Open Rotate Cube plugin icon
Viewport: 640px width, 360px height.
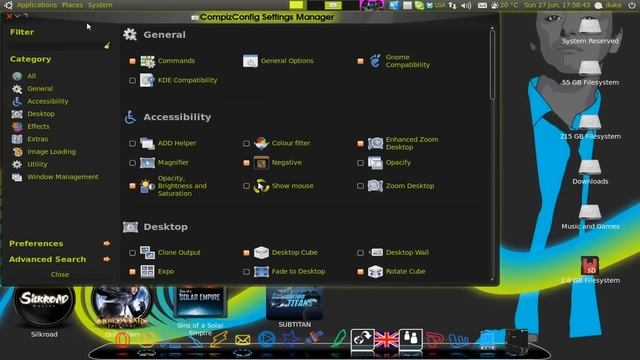coord(376,271)
